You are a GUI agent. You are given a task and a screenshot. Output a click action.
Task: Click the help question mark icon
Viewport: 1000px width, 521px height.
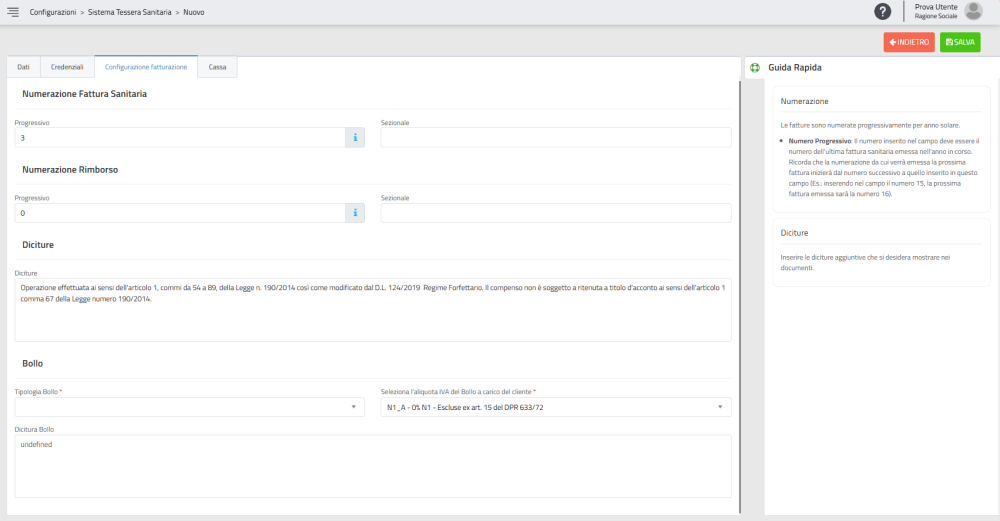coord(882,11)
